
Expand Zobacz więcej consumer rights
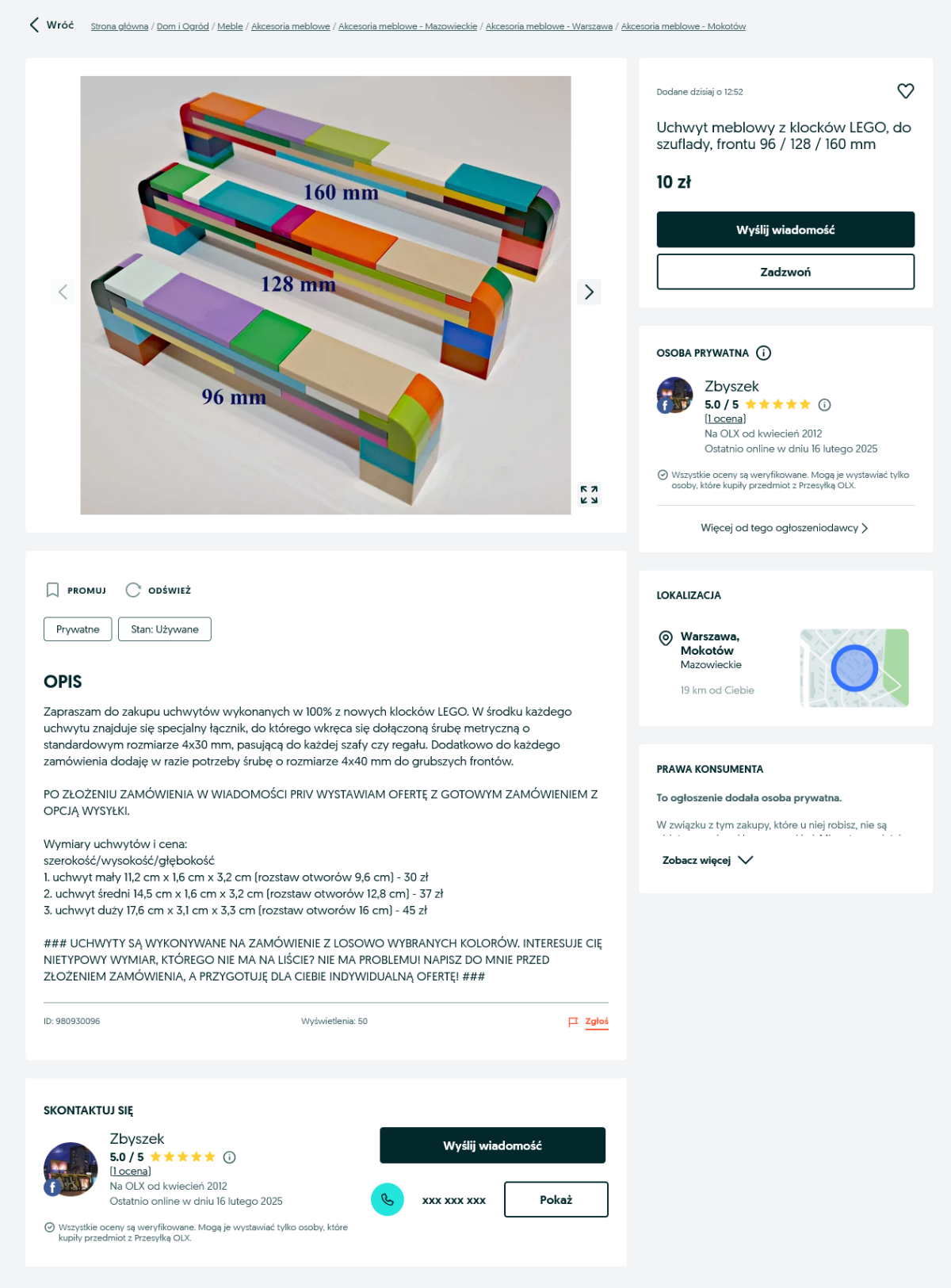coord(707,860)
